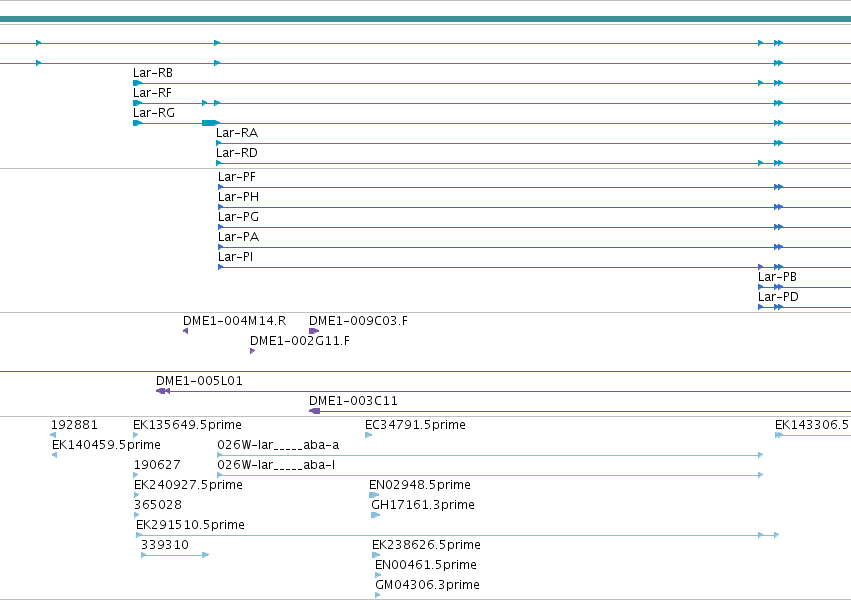Select the 365028 EST label
Viewport: 851px width, 600px height.
click(158, 506)
